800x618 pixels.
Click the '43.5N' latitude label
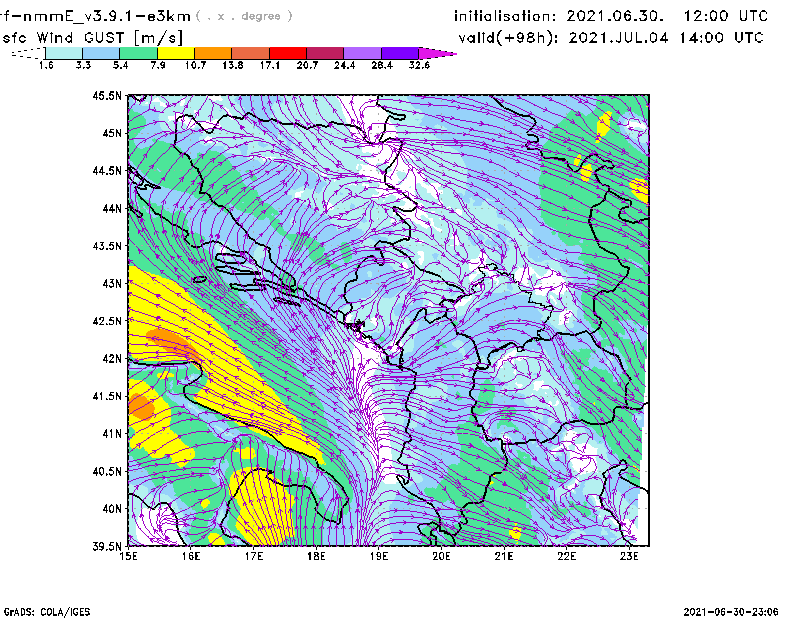point(107,246)
